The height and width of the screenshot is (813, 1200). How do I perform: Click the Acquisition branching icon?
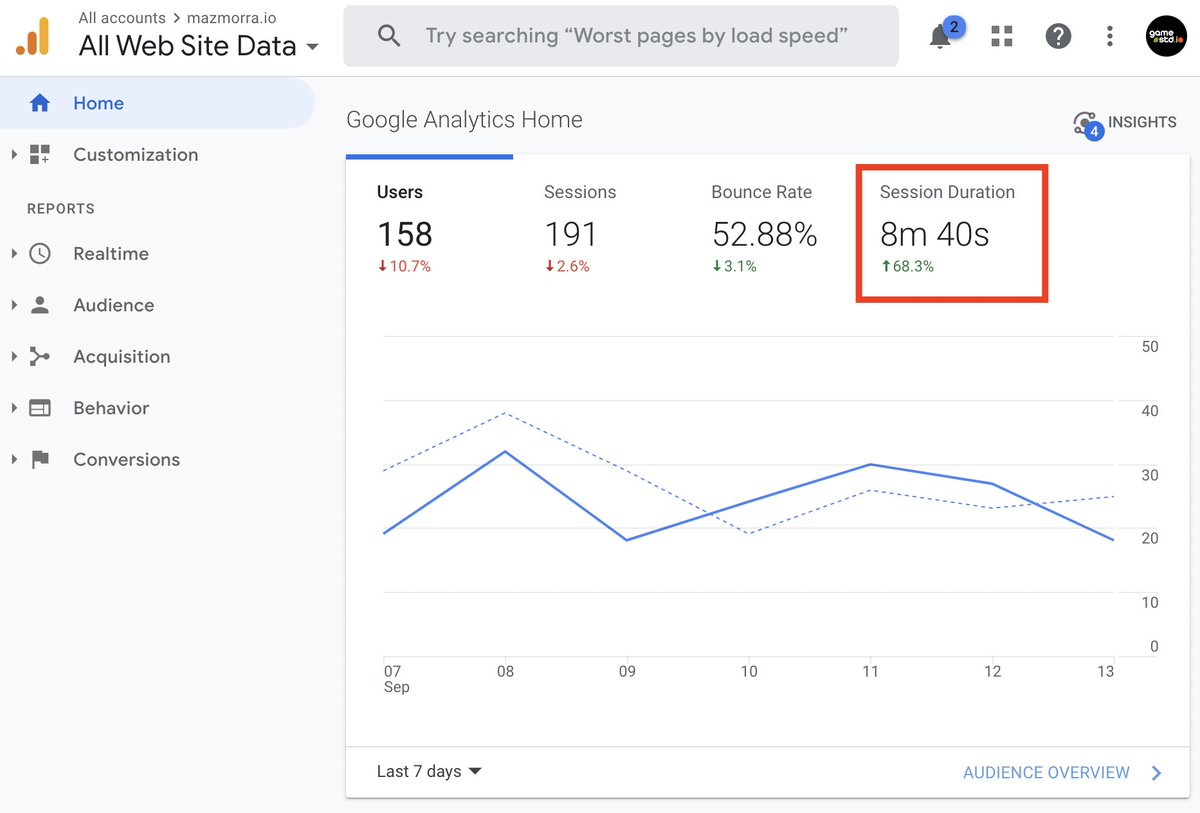coord(40,357)
